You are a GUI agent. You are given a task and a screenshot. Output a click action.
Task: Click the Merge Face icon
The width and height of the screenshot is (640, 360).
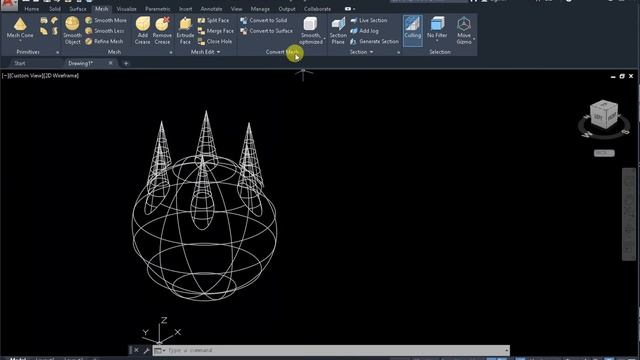coord(201,31)
